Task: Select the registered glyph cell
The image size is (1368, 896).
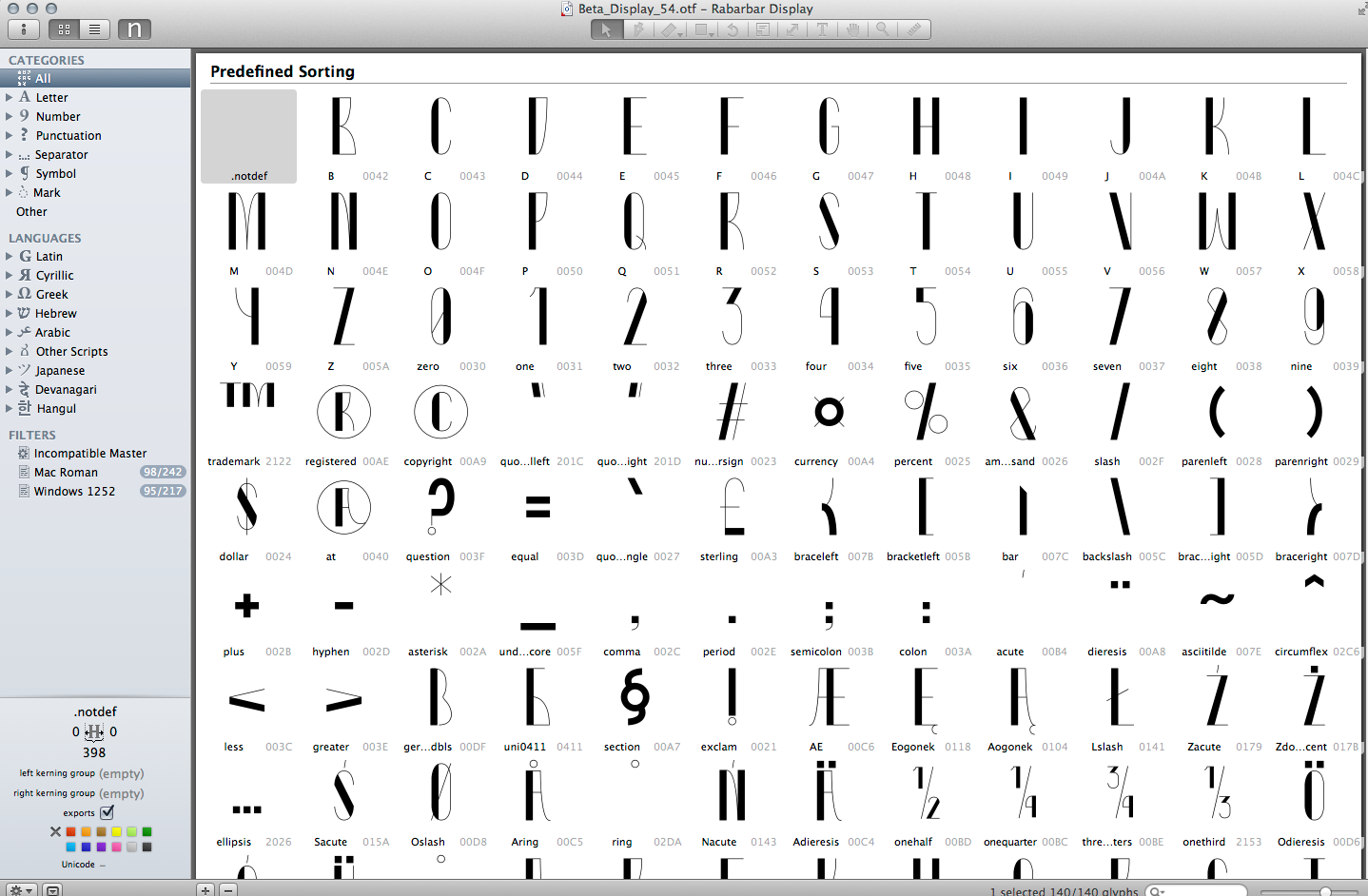Action: (345, 421)
